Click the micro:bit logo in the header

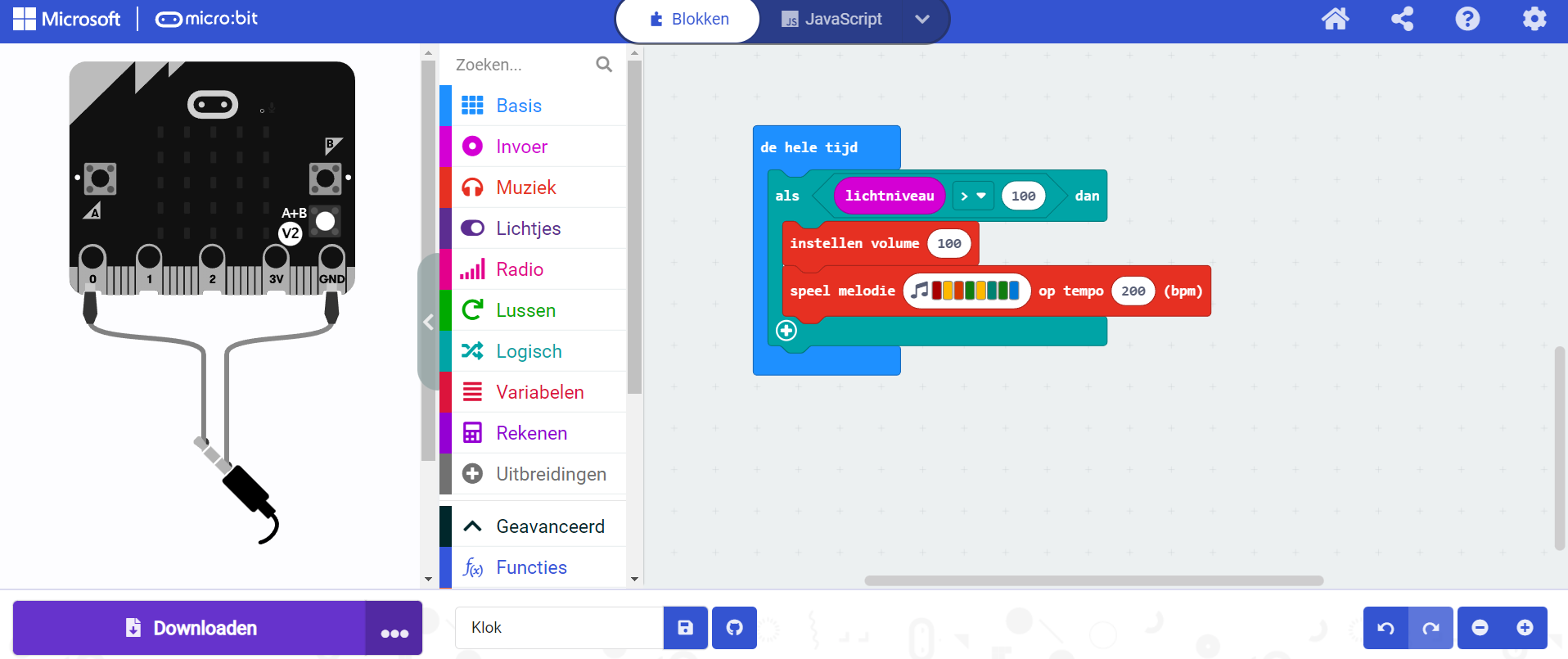pyautogui.click(x=206, y=19)
